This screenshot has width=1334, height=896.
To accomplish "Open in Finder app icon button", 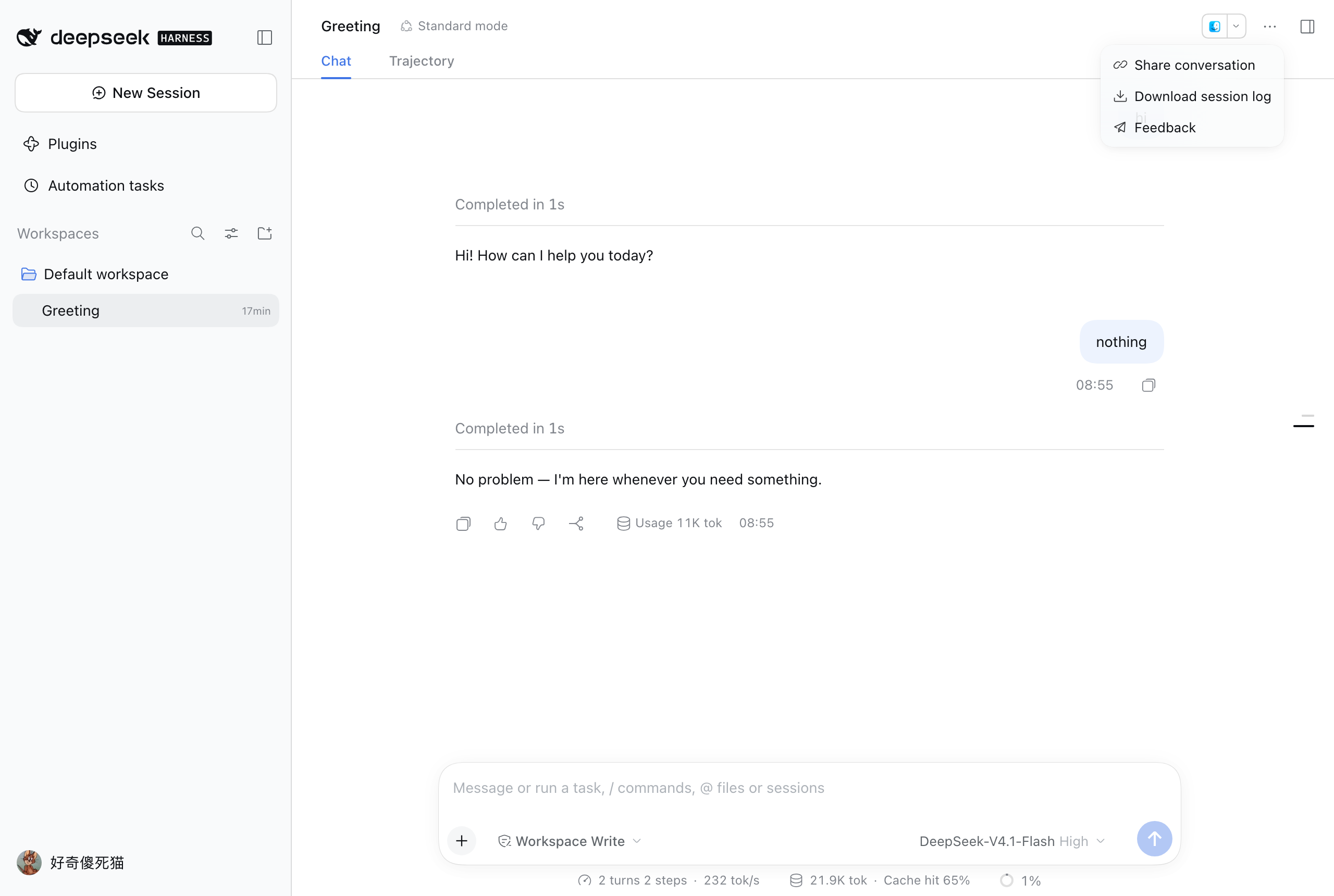I will [x=1215, y=26].
